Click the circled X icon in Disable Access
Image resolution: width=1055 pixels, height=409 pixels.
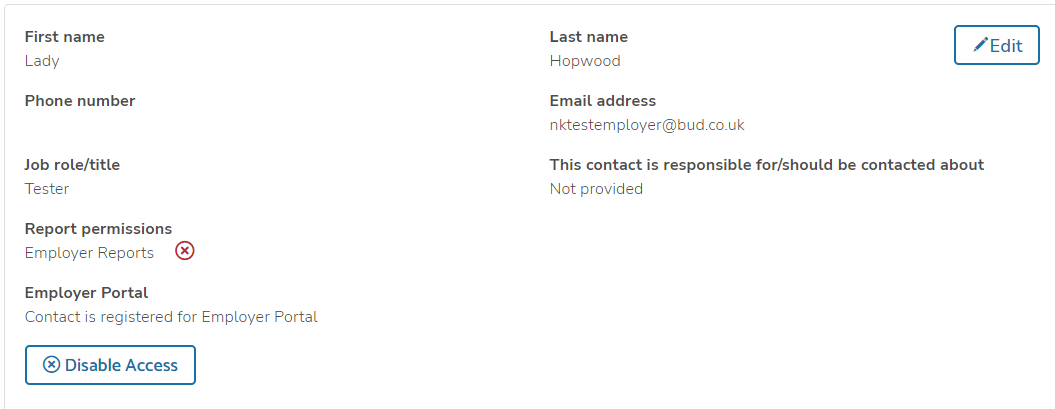(x=51, y=365)
